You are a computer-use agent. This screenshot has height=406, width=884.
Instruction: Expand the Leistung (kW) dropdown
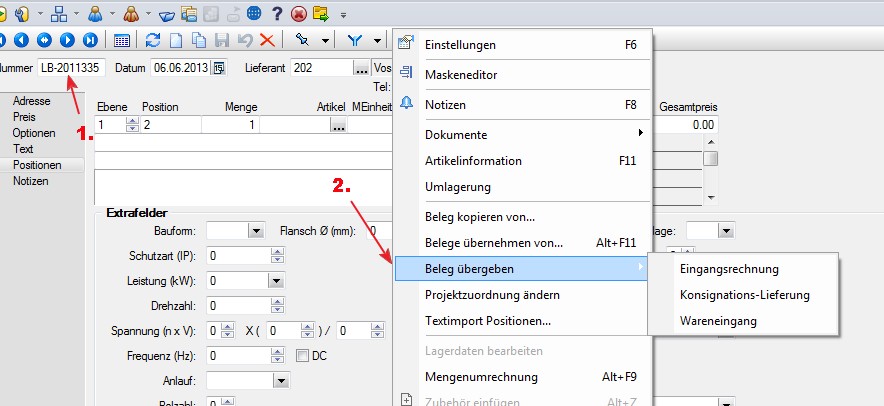point(263,281)
